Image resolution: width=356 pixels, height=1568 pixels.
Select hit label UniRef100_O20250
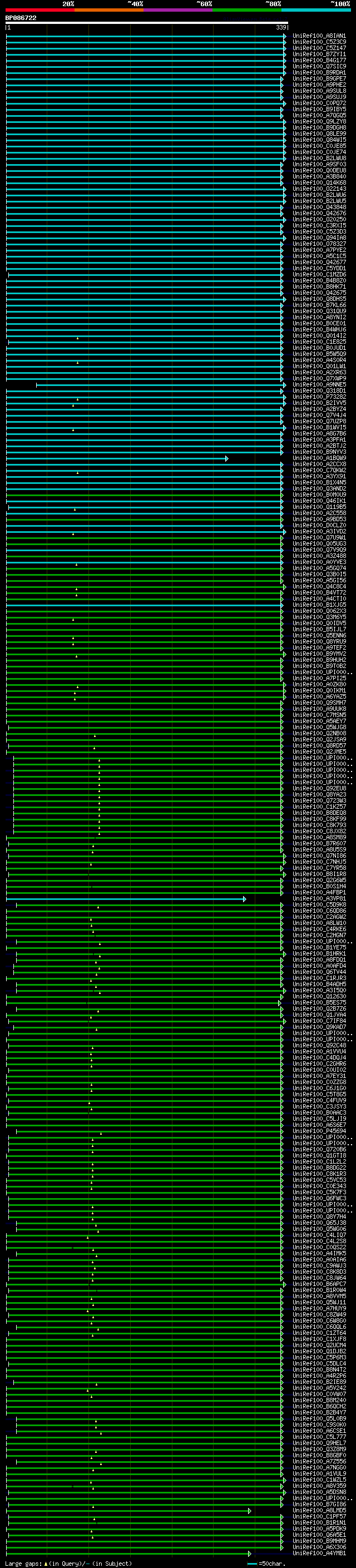click(x=319, y=219)
